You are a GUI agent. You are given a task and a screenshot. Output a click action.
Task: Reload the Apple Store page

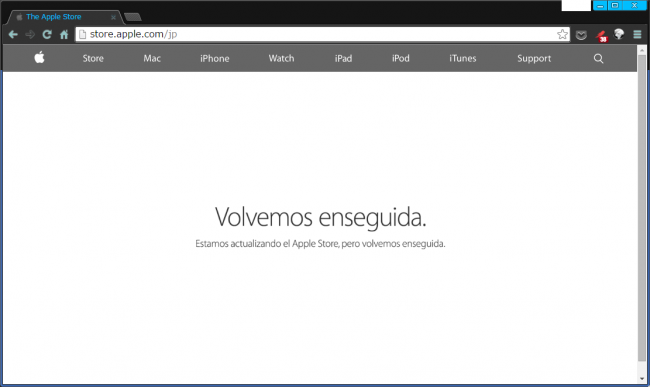47,34
